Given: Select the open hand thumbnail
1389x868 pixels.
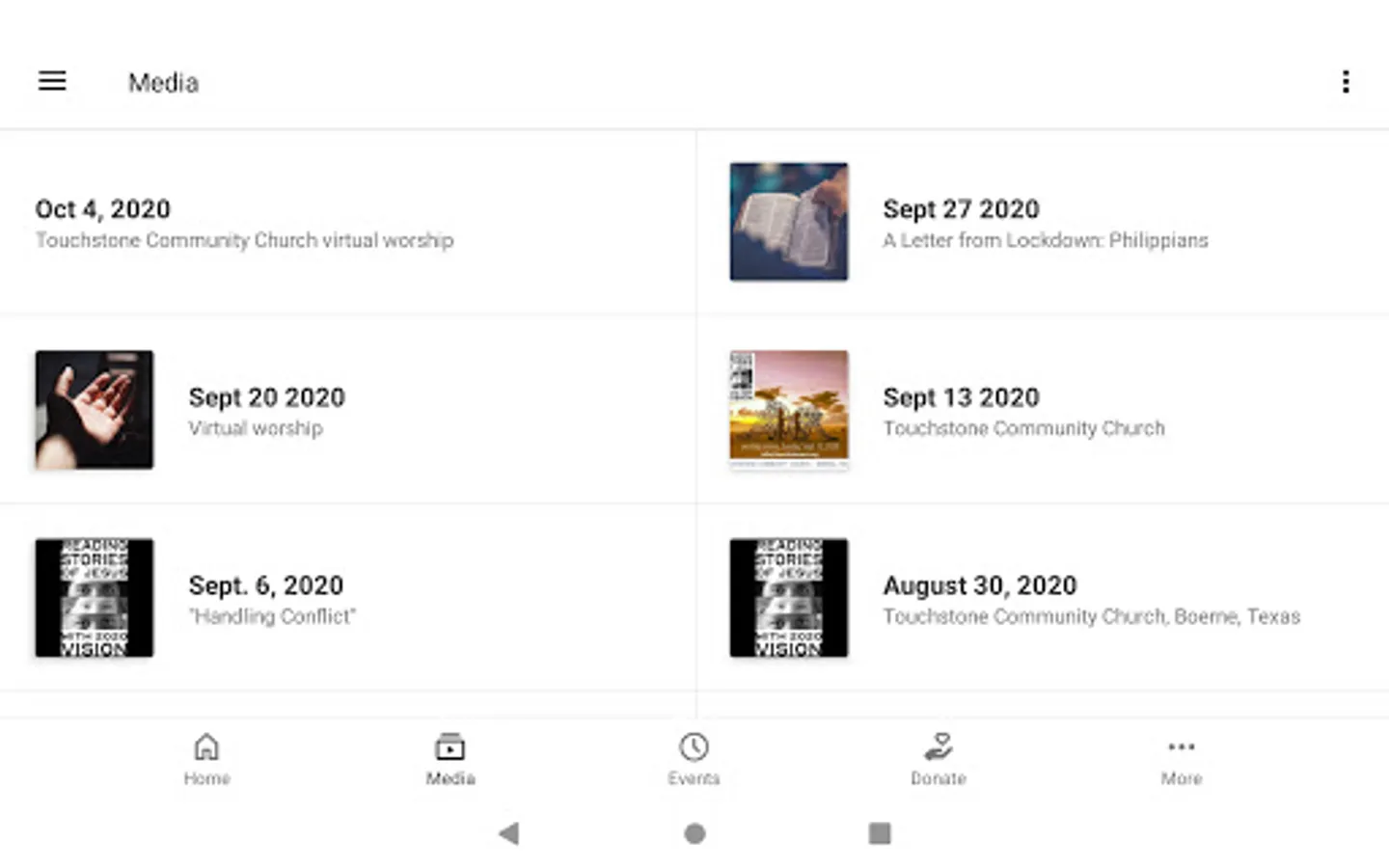Looking at the screenshot, I should coord(95,410).
